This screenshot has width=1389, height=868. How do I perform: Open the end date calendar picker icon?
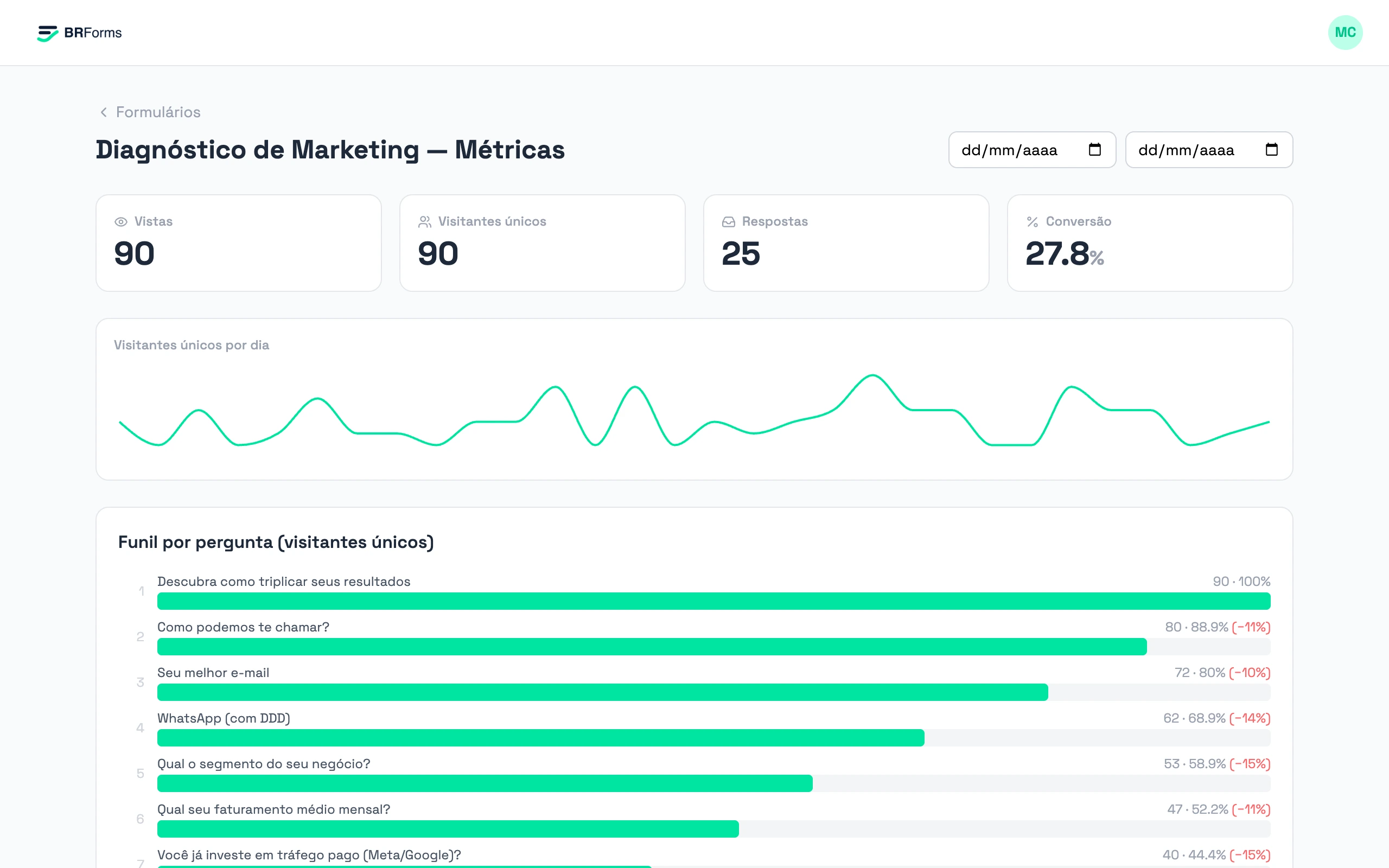tap(1271, 150)
